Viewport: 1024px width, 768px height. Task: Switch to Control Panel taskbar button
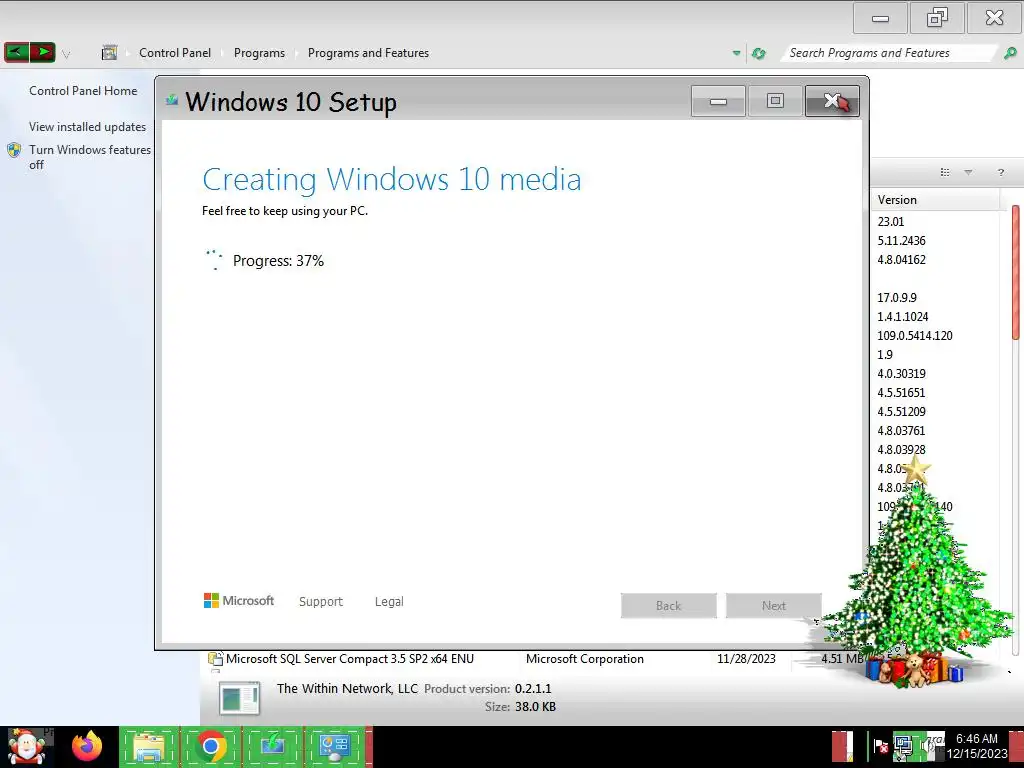coord(334,746)
